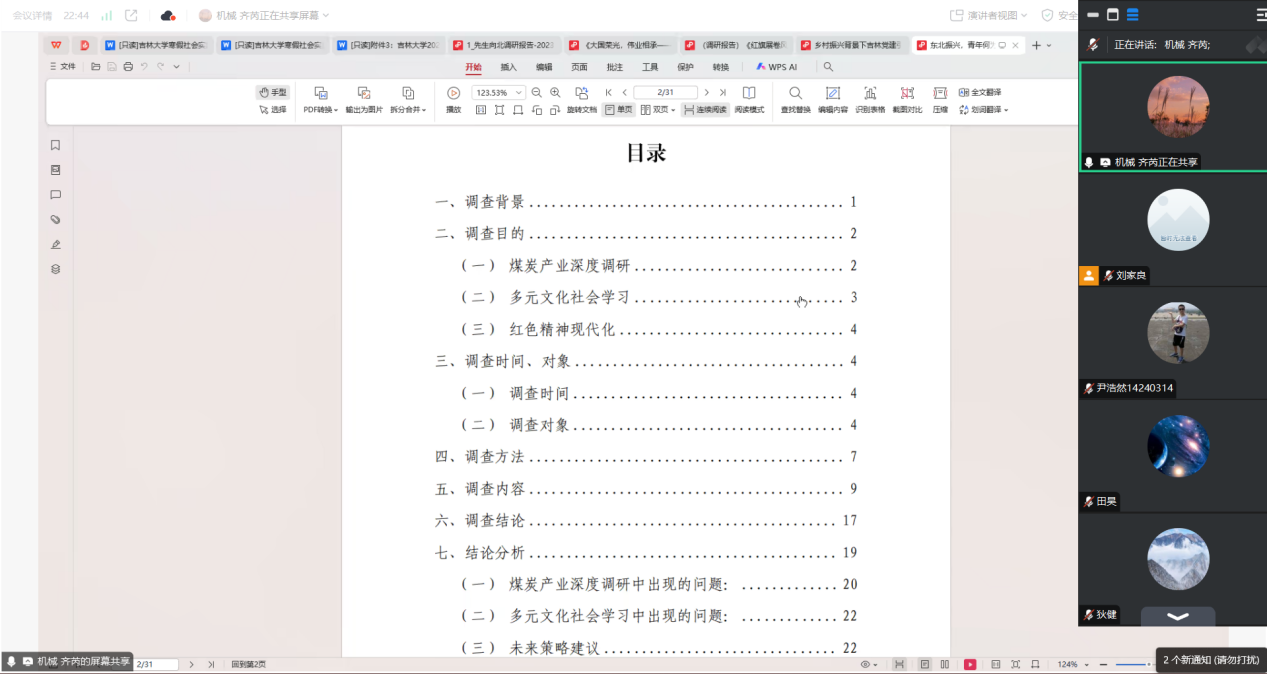Screen dimensions: 1267x674
Task: Click the zoom in magnifier icon
Action: (556, 92)
